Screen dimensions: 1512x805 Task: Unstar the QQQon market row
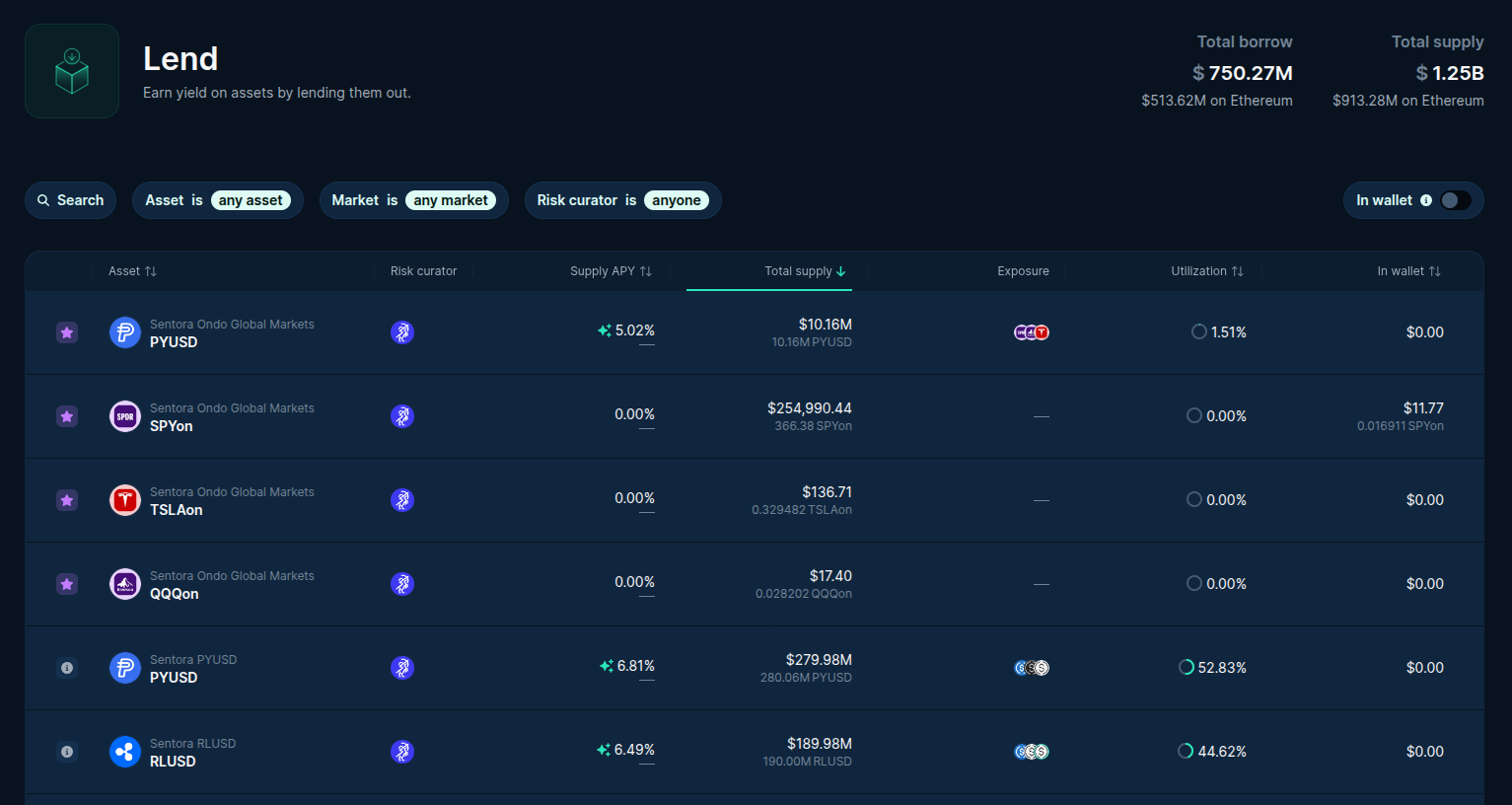67,584
